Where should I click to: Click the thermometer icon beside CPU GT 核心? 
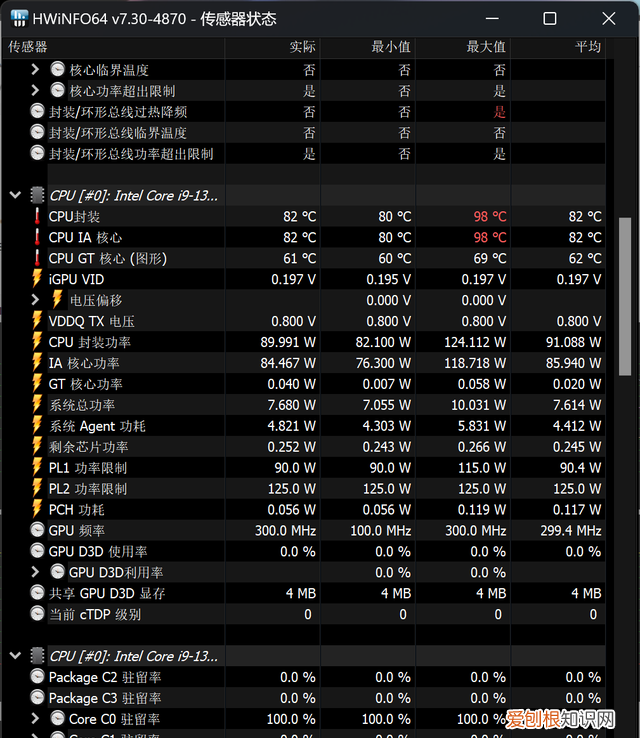click(37, 258)
